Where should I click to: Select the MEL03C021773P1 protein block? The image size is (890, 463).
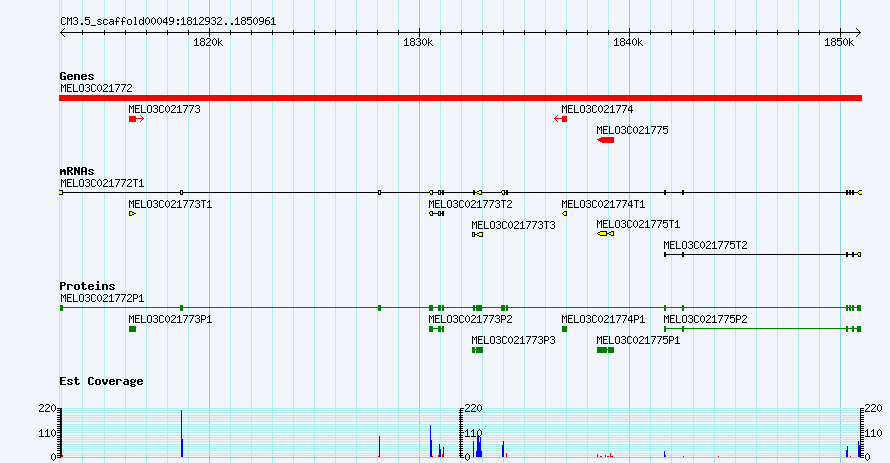coord(132,329)
